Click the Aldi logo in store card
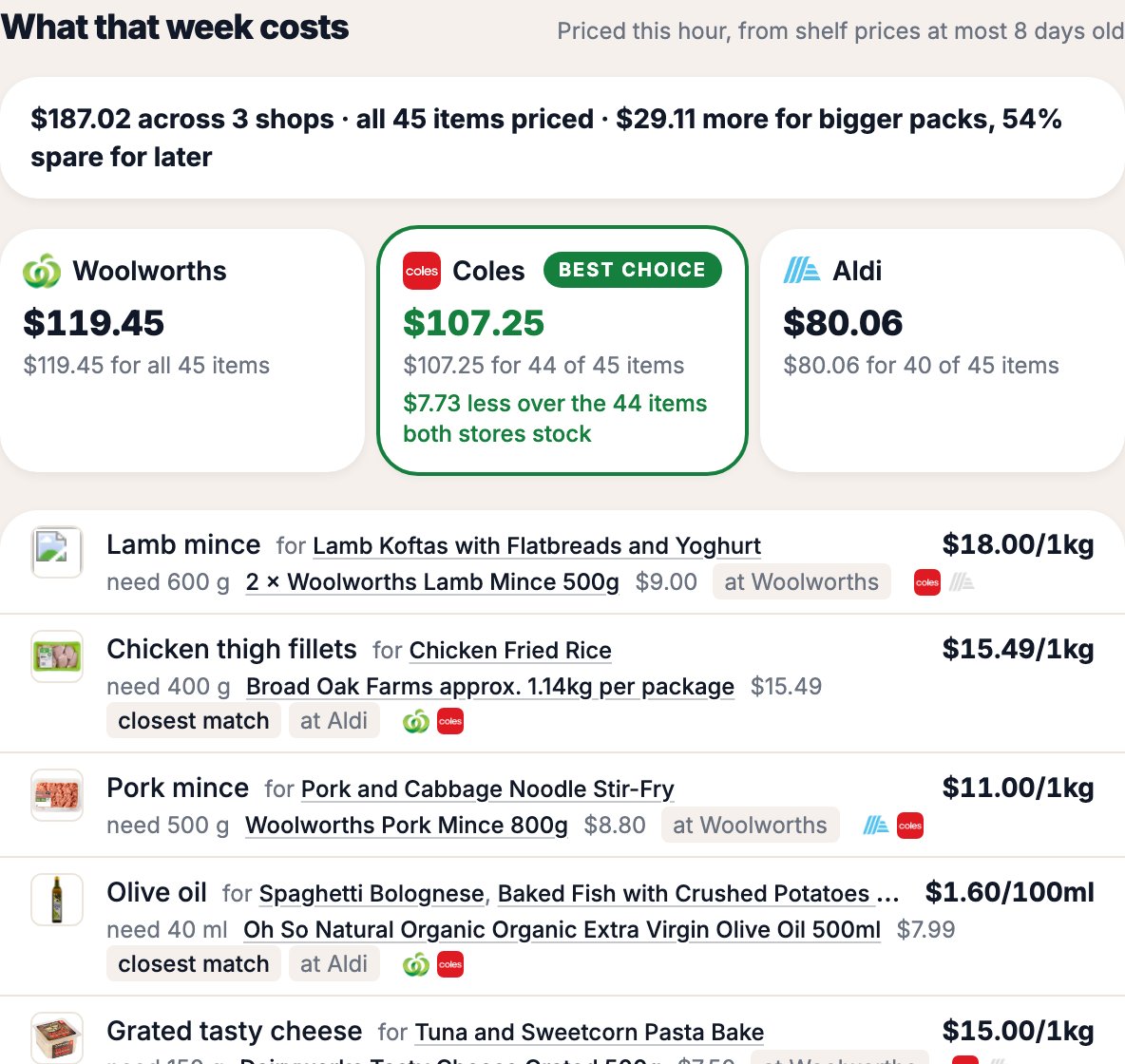Viewport: 1125px width, 1064px height. (x=801, y=271)
